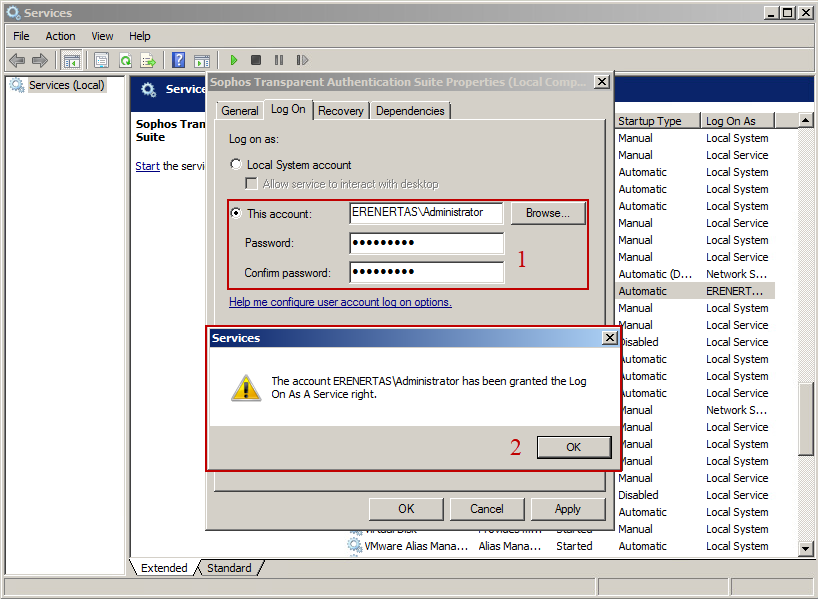Click OK in the Sophos Properties dialog
The height and width of the screenshot is (599, 818).
pos(406,509)
